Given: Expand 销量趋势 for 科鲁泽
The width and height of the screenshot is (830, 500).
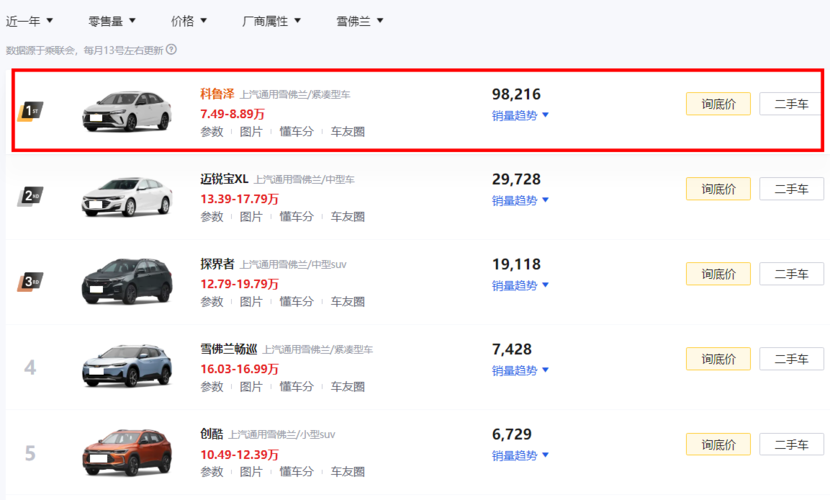Looking at the screenshot, I should 520,115.
